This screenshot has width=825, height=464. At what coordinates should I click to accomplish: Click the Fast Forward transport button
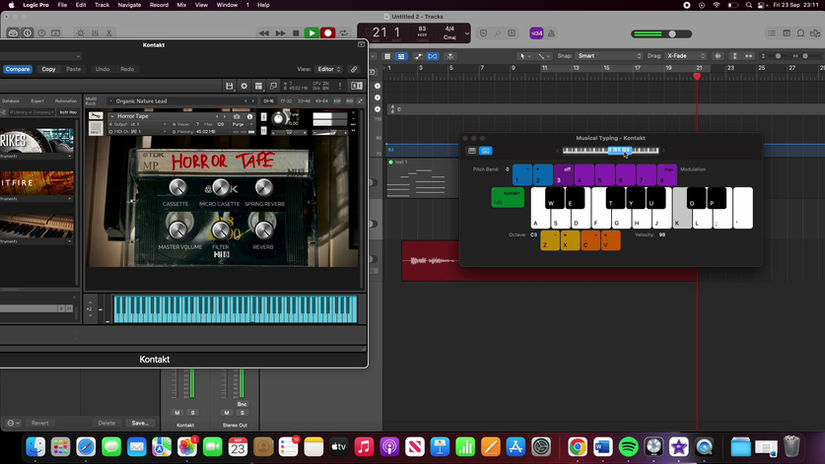click(x=280, y=33)
